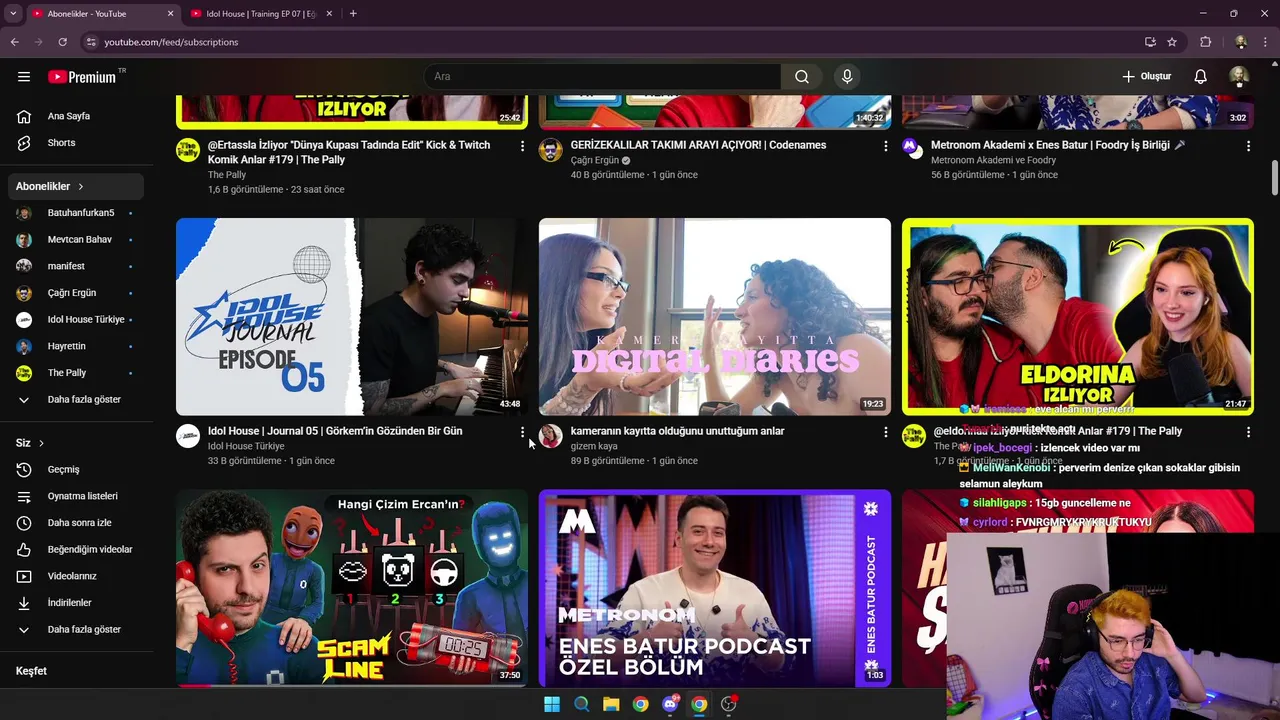Open Metronom Akademi ve Foodry channel link
The width and height of the screenshot is (1280, 720).
[993, 160]
